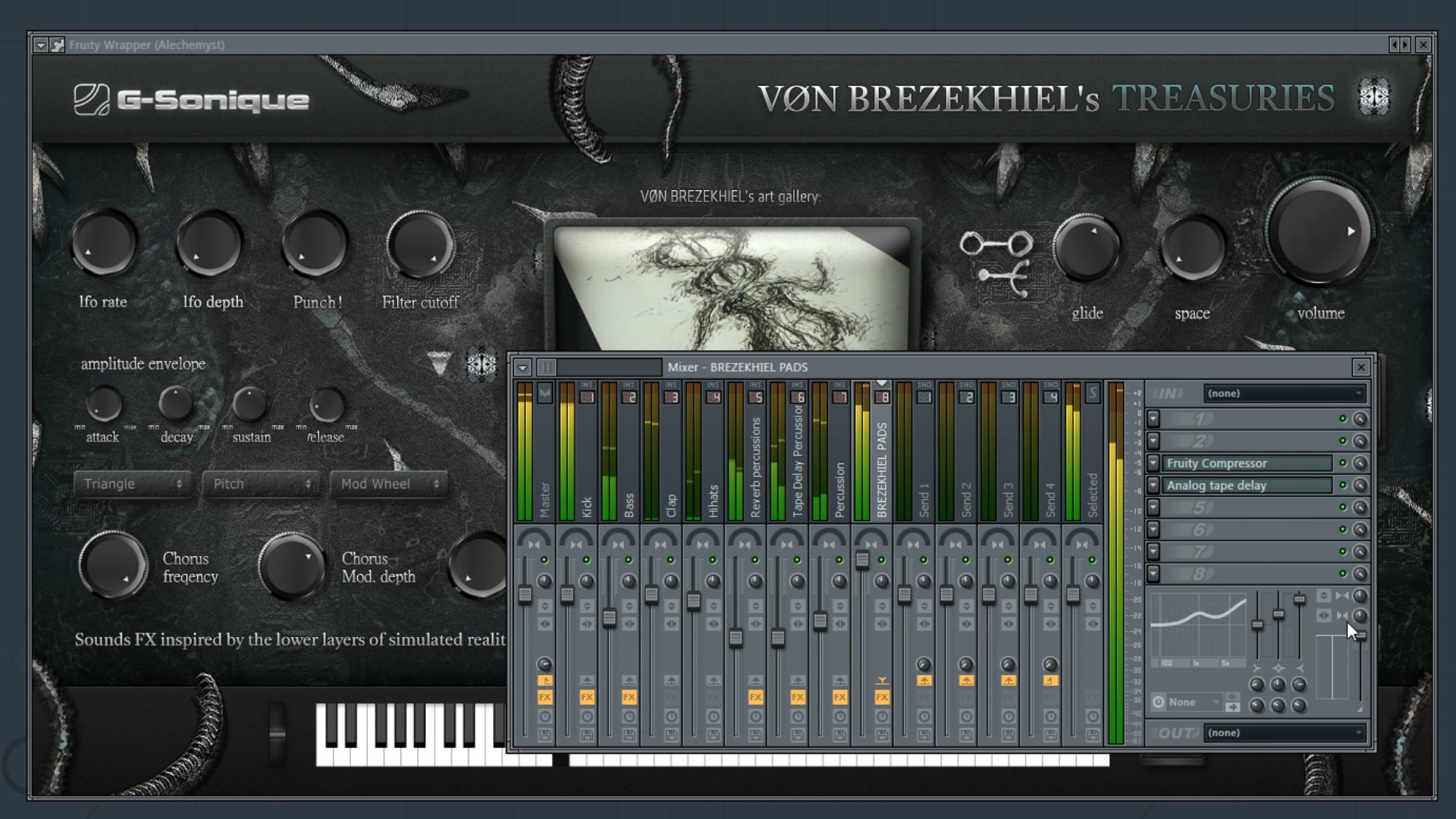This screenshot has width=1456, height=819.
Task: Open the Analog tape delay effect slot
Action: [x=1247, y=485]
